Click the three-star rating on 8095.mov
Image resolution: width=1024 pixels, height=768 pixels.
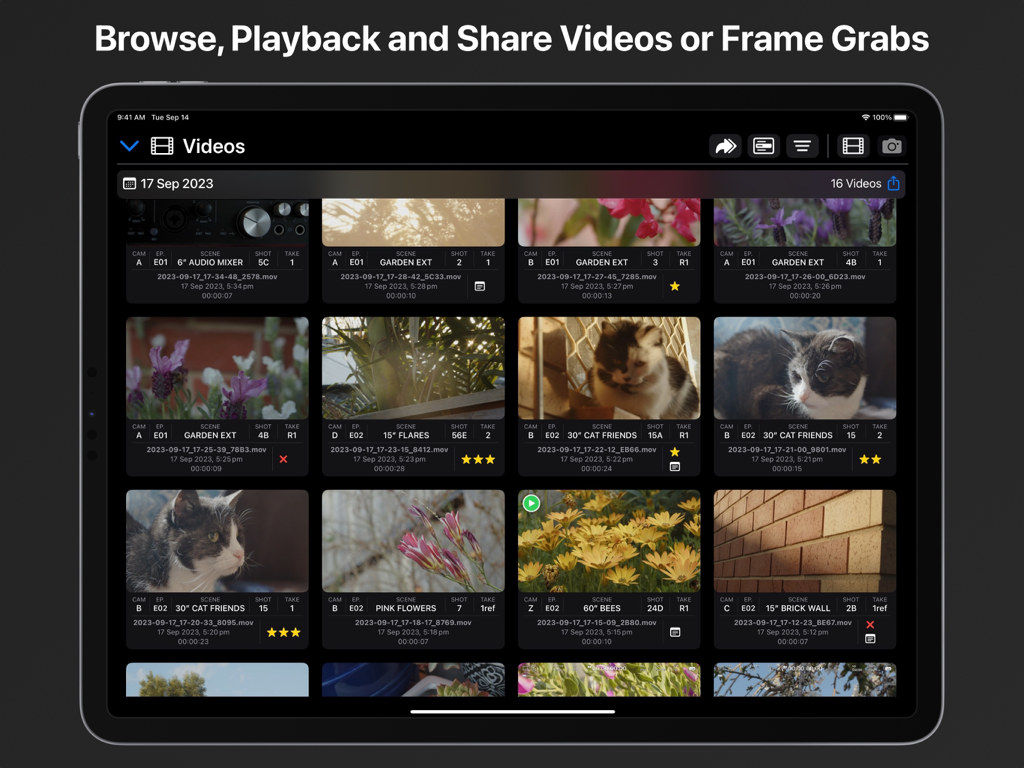coord(284,632)
